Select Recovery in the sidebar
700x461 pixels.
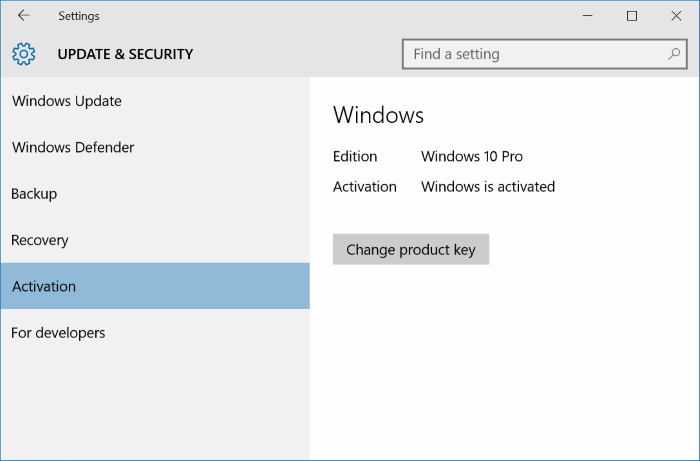click(x=155, y=240)
